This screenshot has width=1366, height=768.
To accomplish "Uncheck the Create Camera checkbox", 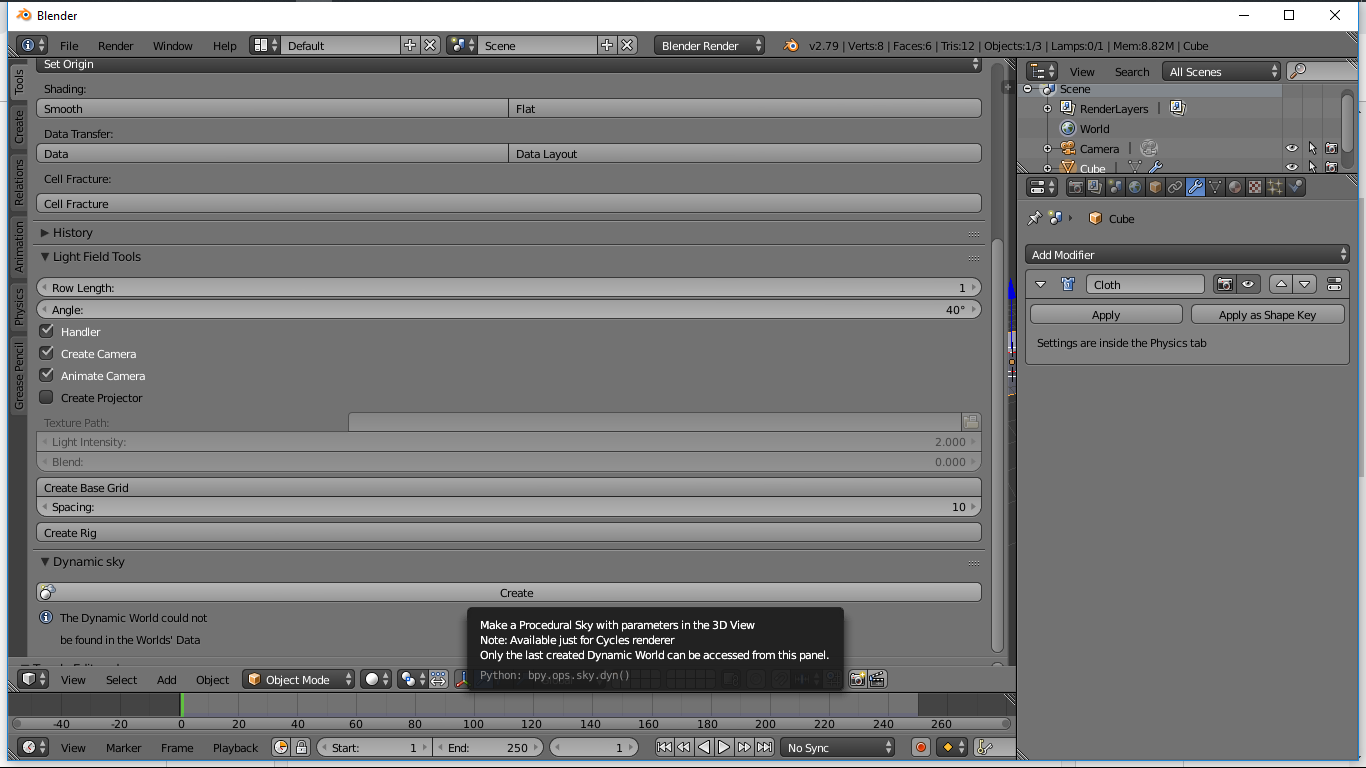I will 47,353.
